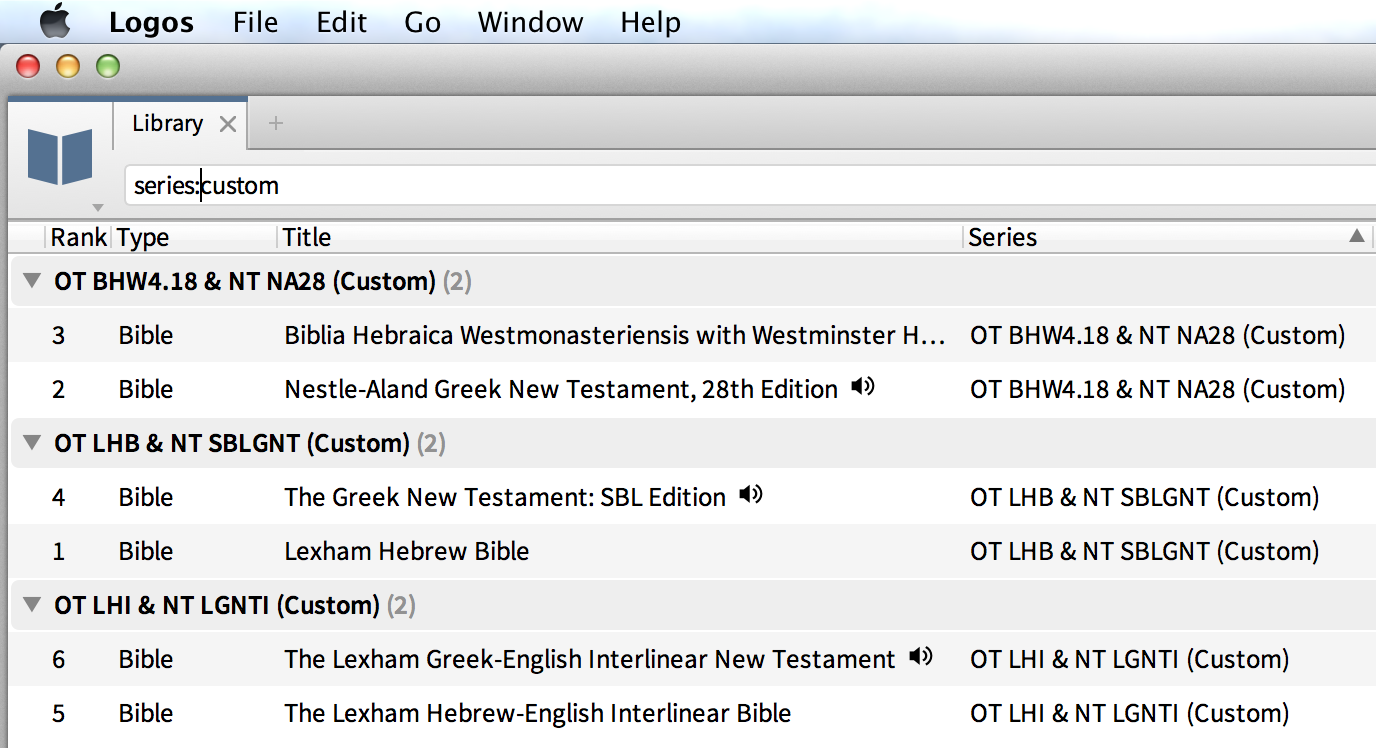Open the File menu
The height and width of the screenshot is (748, 1376).
click(x=256, y=22)
